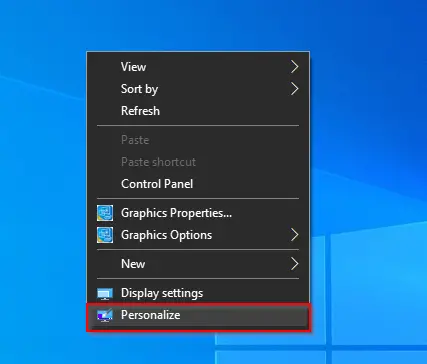This screenshot has width=427, height=364.
Task: Expand the View submenu arrow
Action: click(x=294, y=67)
